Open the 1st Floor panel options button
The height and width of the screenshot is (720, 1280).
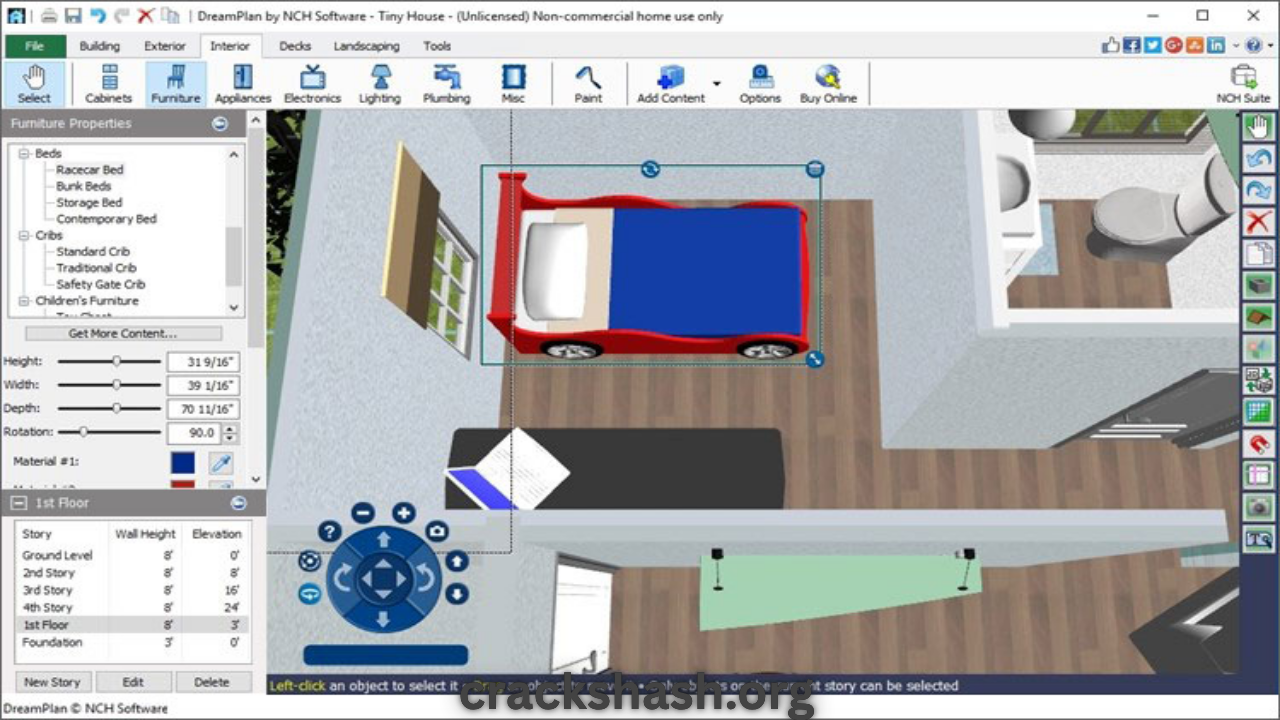click(238, 503)
